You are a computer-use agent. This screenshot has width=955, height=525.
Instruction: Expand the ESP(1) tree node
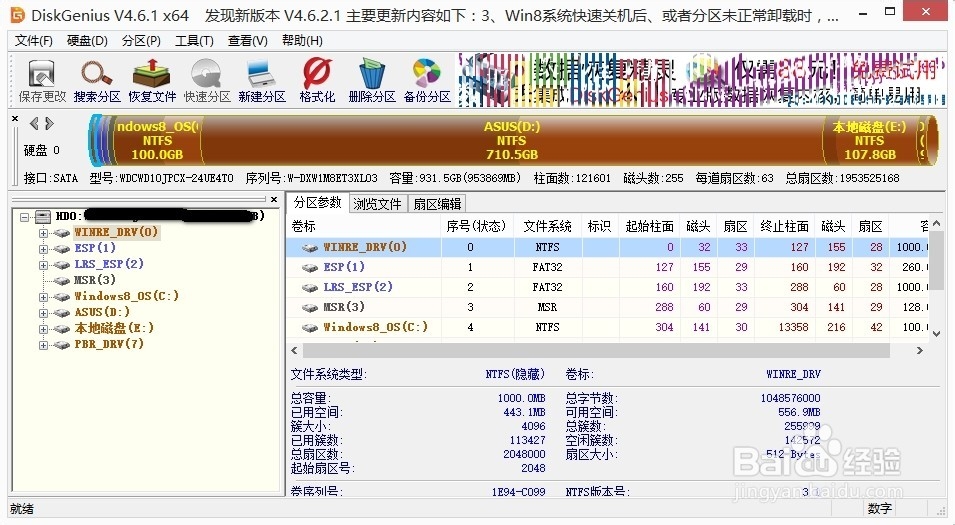43,248
